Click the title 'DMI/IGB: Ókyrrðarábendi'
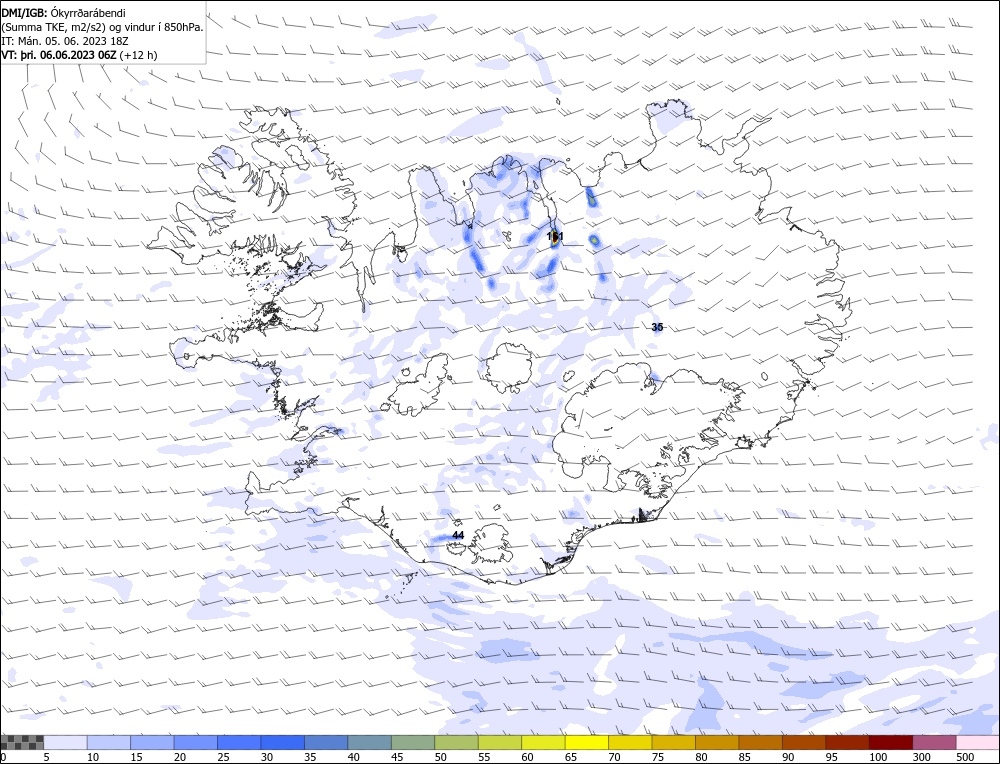1000x764 pixels. [x=63, y=13]
